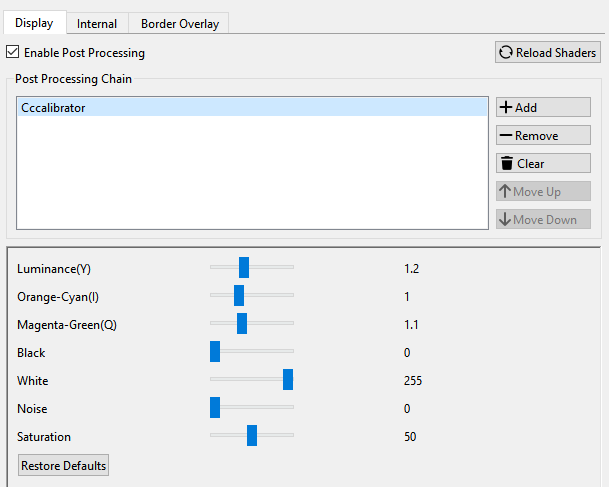
Task: Click the Magenta-Green(Q) label
Action: [x=67, y=325]
